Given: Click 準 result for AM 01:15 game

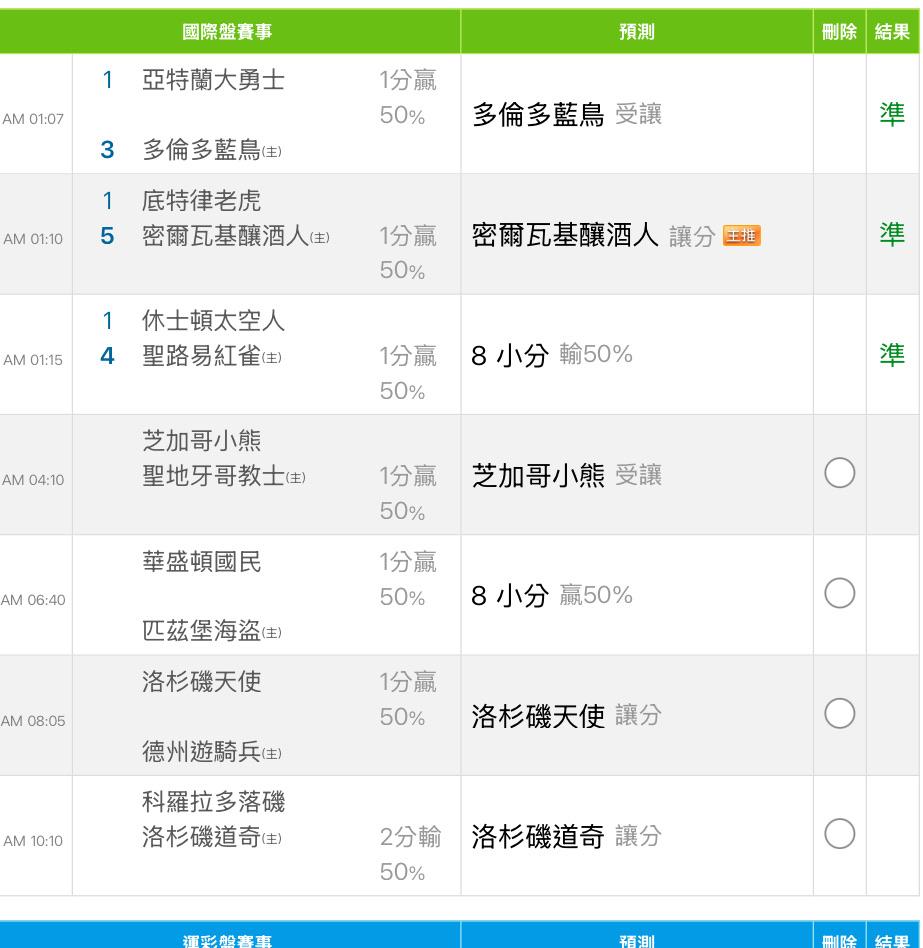Looking at the screenshot, I should 892,354.
